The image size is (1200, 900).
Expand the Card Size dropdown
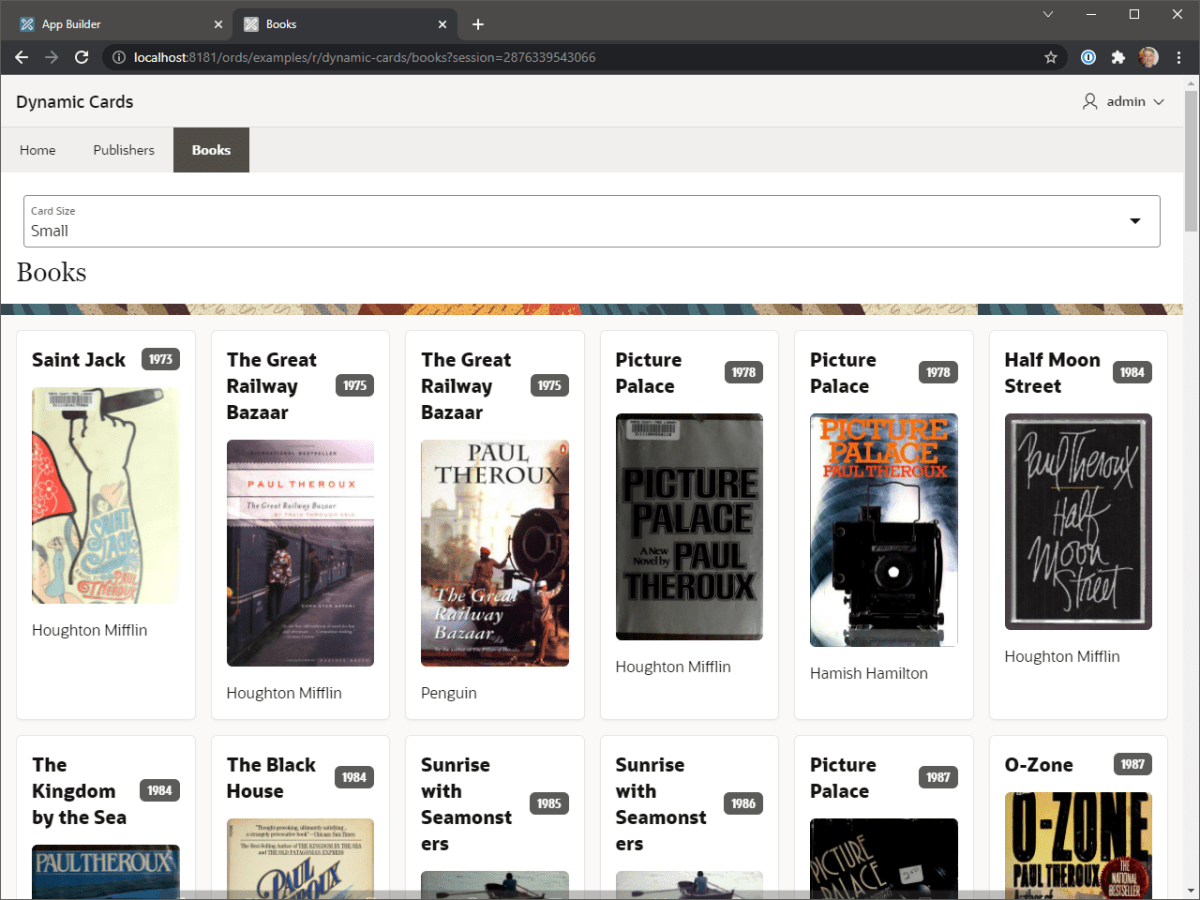tap(1135, 221)
